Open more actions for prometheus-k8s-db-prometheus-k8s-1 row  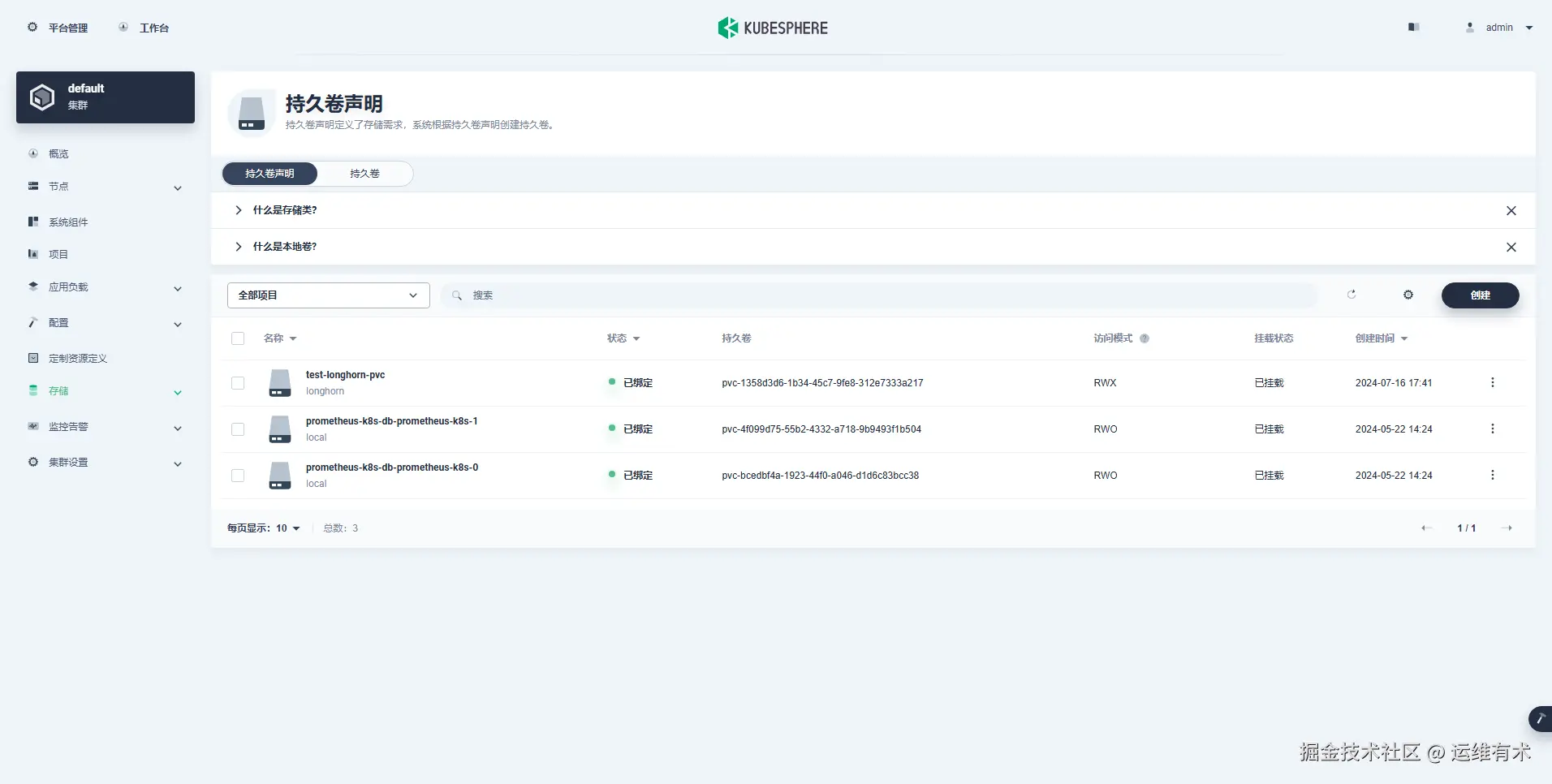click(x=1492, y=429)
